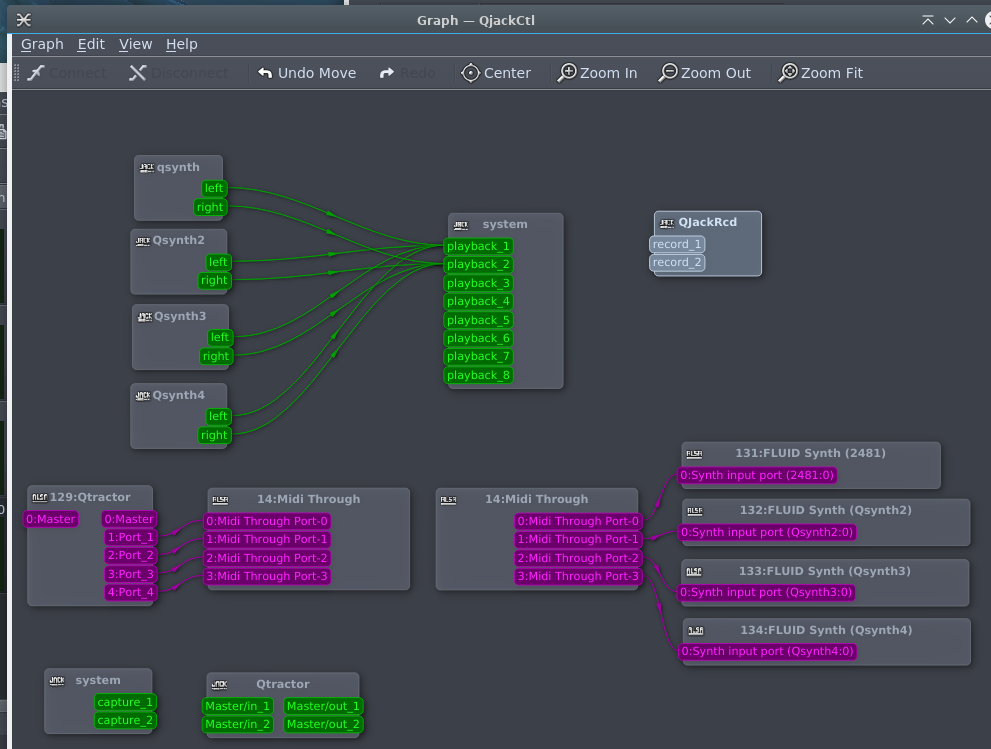Click the Zoom Fit magnifier icon
The height and width of the screenshot is (749, 991).
point(788,73)
